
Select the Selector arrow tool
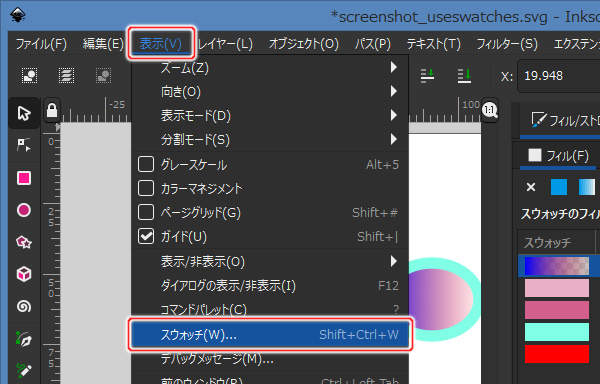[24, 114]
